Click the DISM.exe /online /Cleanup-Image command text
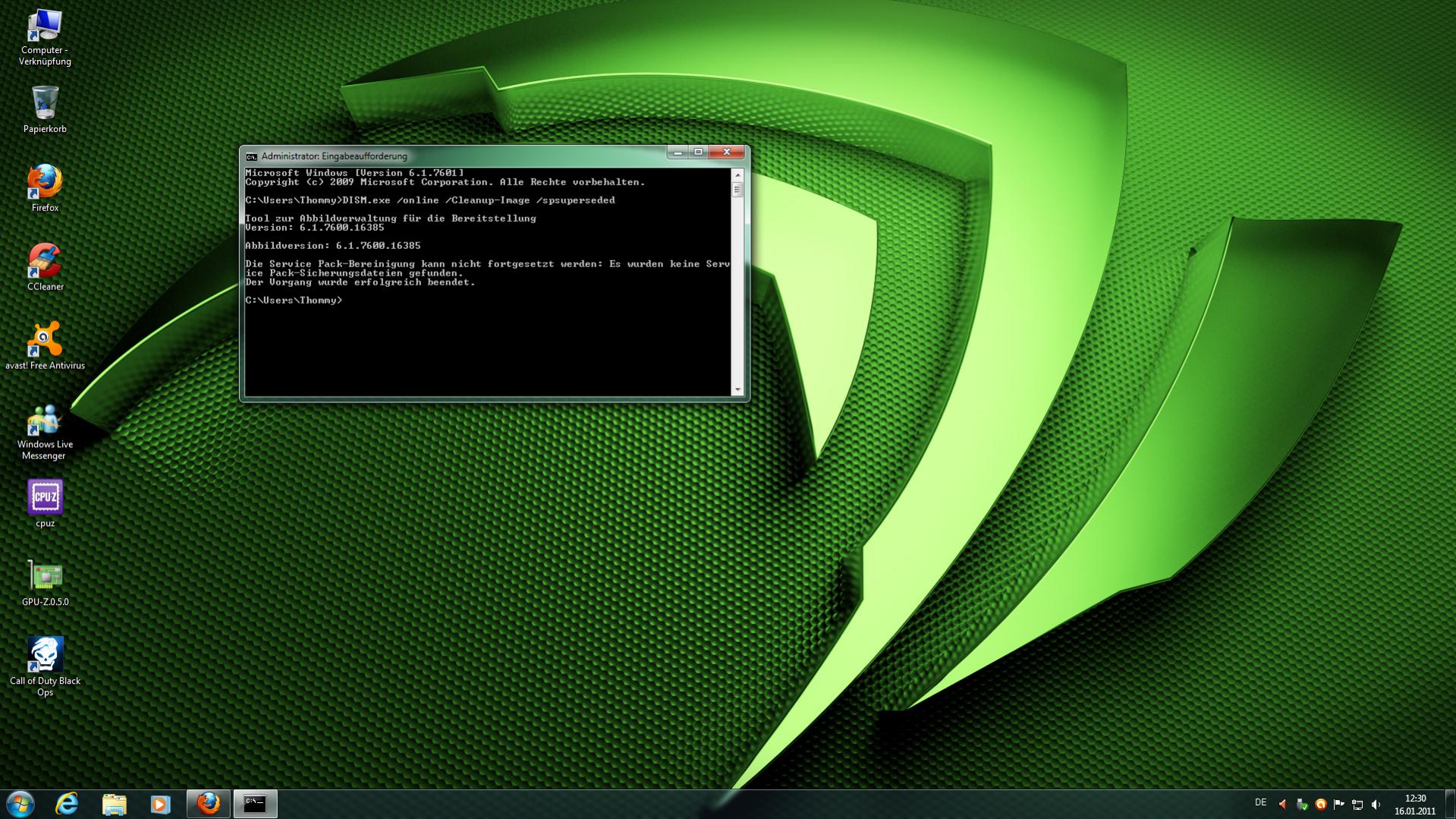The width and height of the screenshot is (1456, 819). (x=479, y=200)
